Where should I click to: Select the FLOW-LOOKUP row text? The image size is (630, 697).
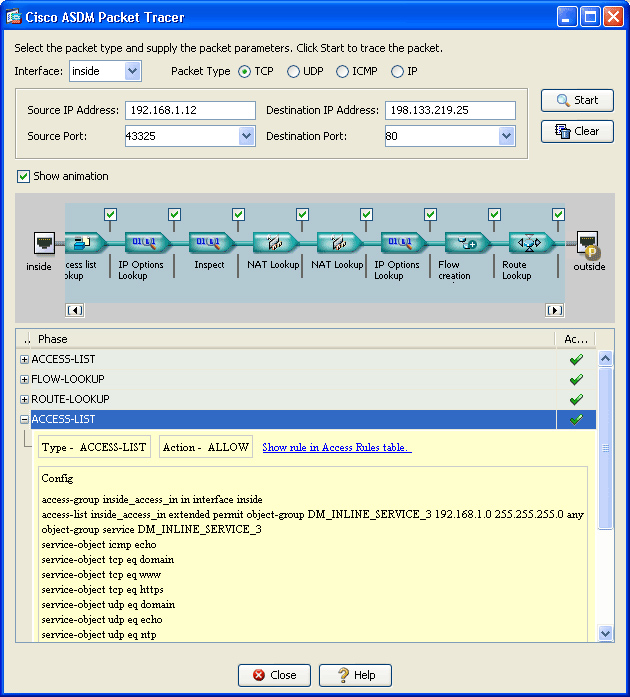point(68,379)
